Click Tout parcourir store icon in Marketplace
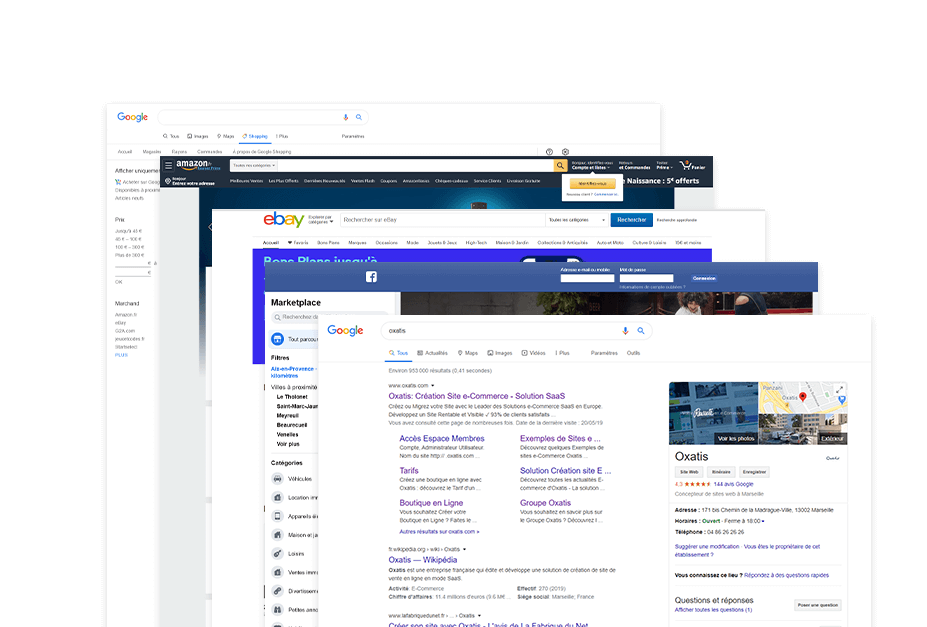The height and width of the screenshot is (627, 927). [x=277, y=339]
